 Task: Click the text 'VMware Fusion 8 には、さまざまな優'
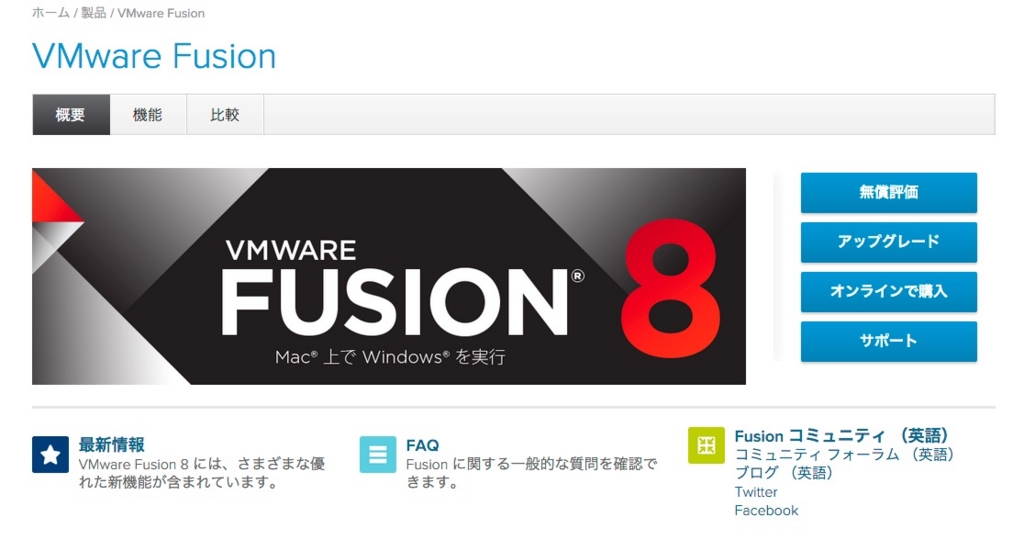pyautogui.click(x=202, y=464)
